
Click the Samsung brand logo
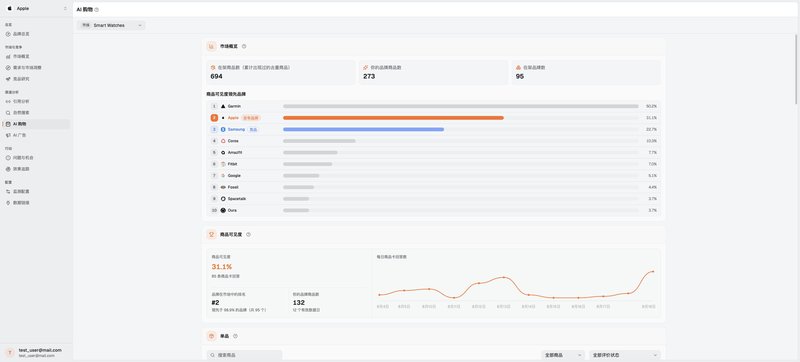click(223, 130)
